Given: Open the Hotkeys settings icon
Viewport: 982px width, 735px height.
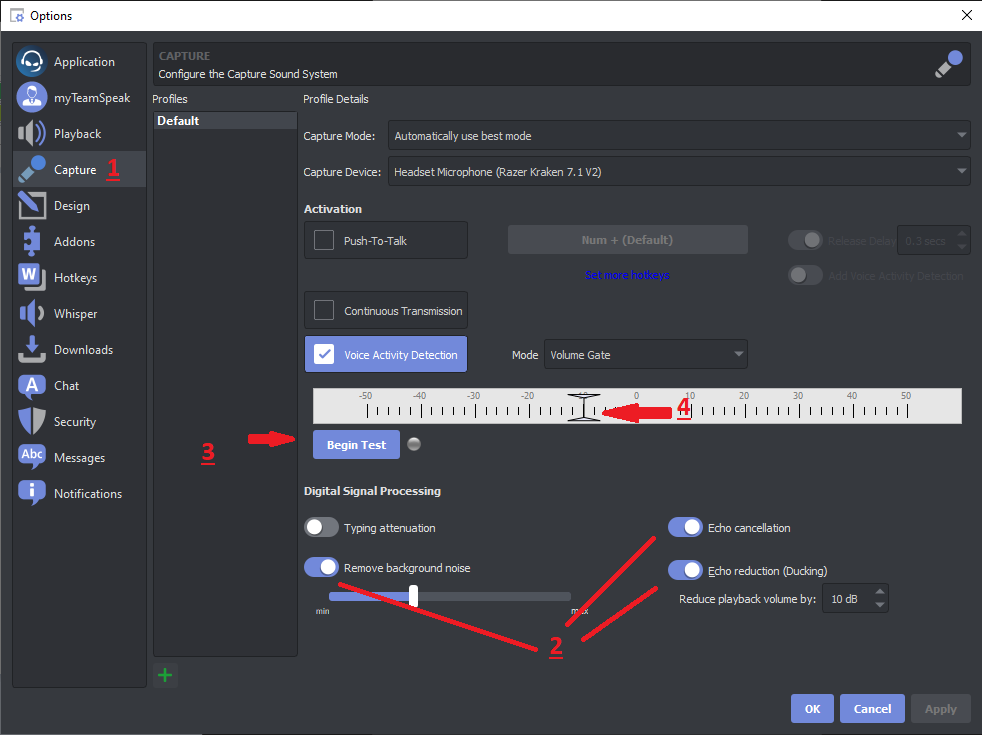Looking at the screenshot, I should [32, 278].
